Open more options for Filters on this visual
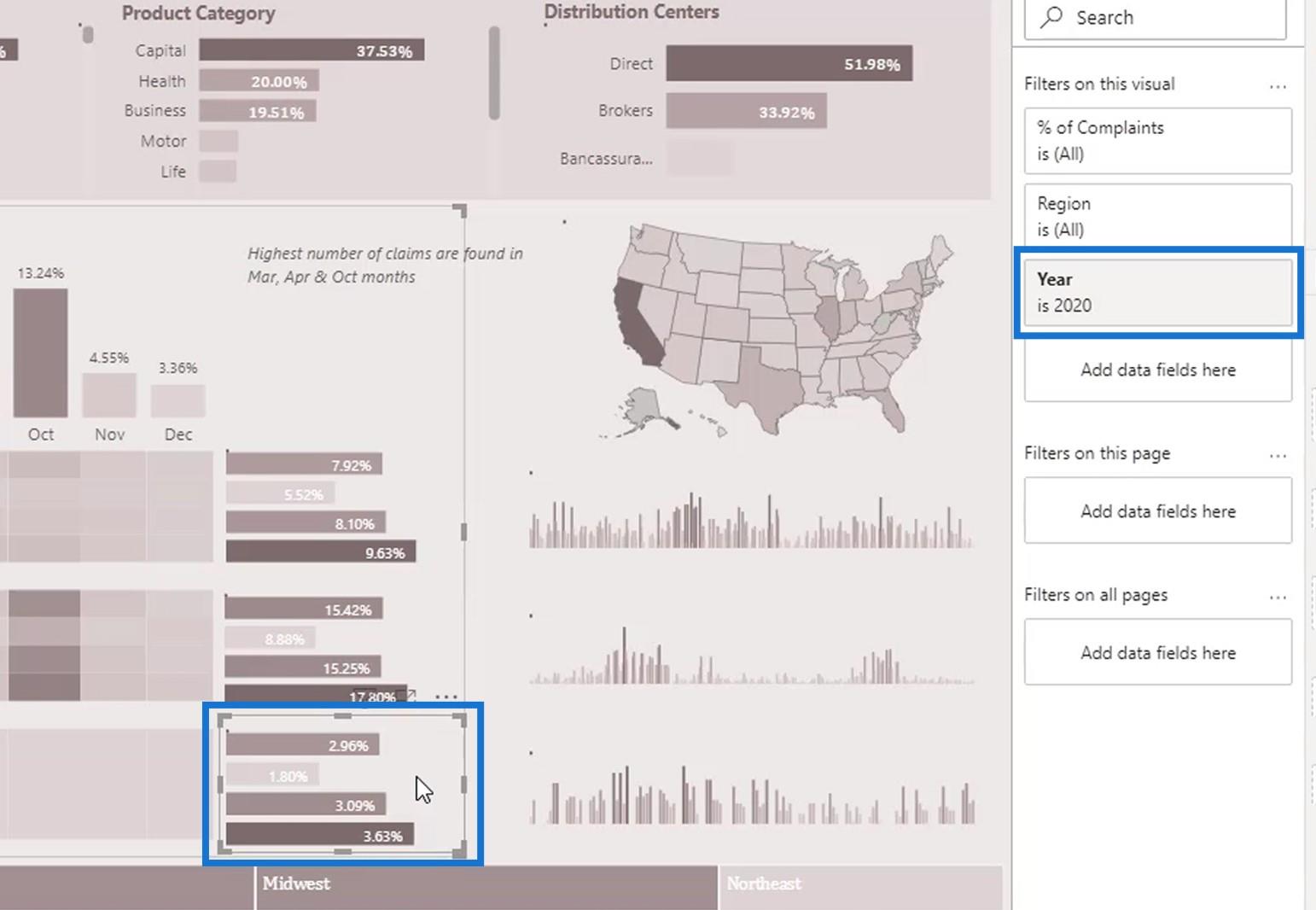Viewport: 1316px width, 910px height. click(1278, 85)
